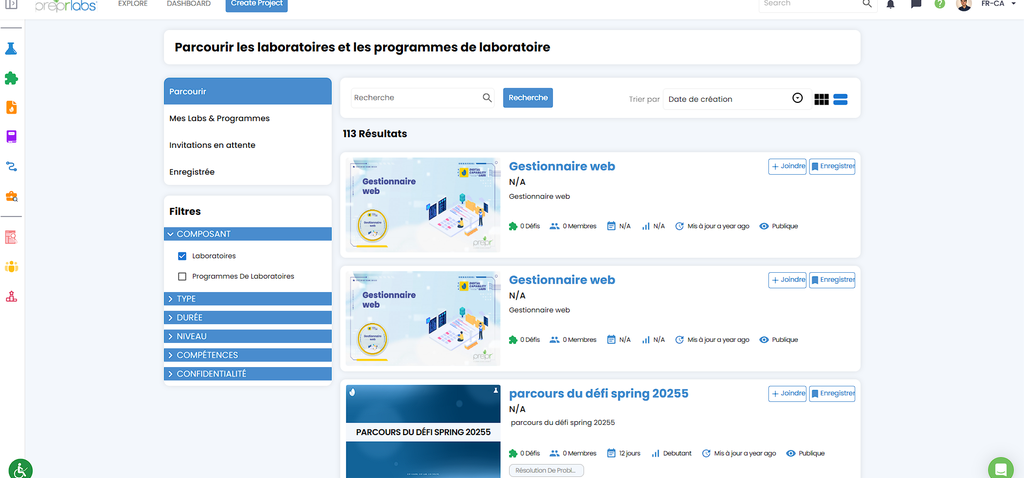Viewport: 1024px width, 478px height.
Task: Open the orange briefcase sidebar icon
Action: [11, 196]
